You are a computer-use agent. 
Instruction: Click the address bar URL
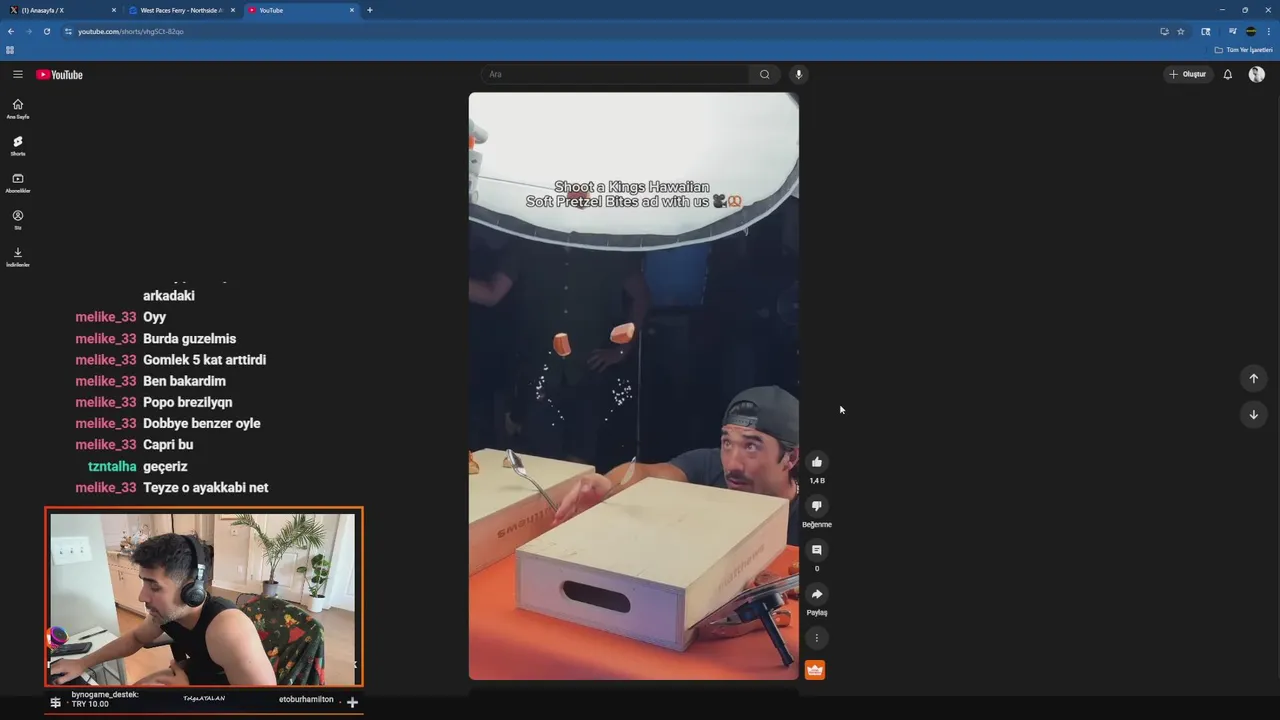pos(131,31)
